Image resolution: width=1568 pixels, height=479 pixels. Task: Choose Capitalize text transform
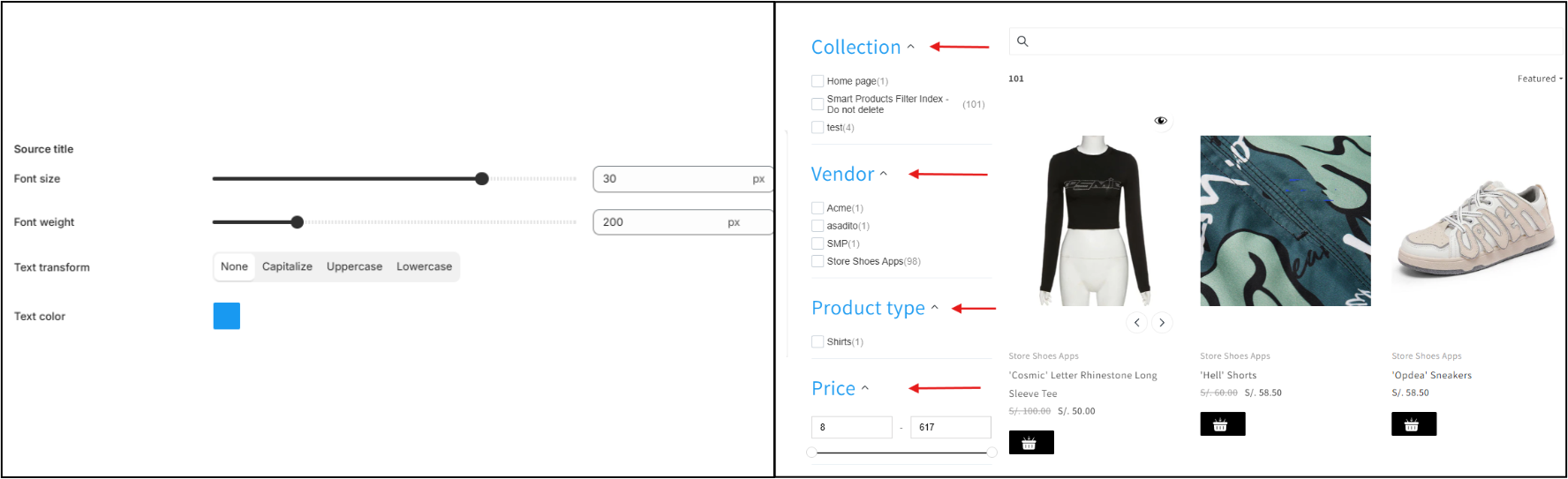pos(287,266)
